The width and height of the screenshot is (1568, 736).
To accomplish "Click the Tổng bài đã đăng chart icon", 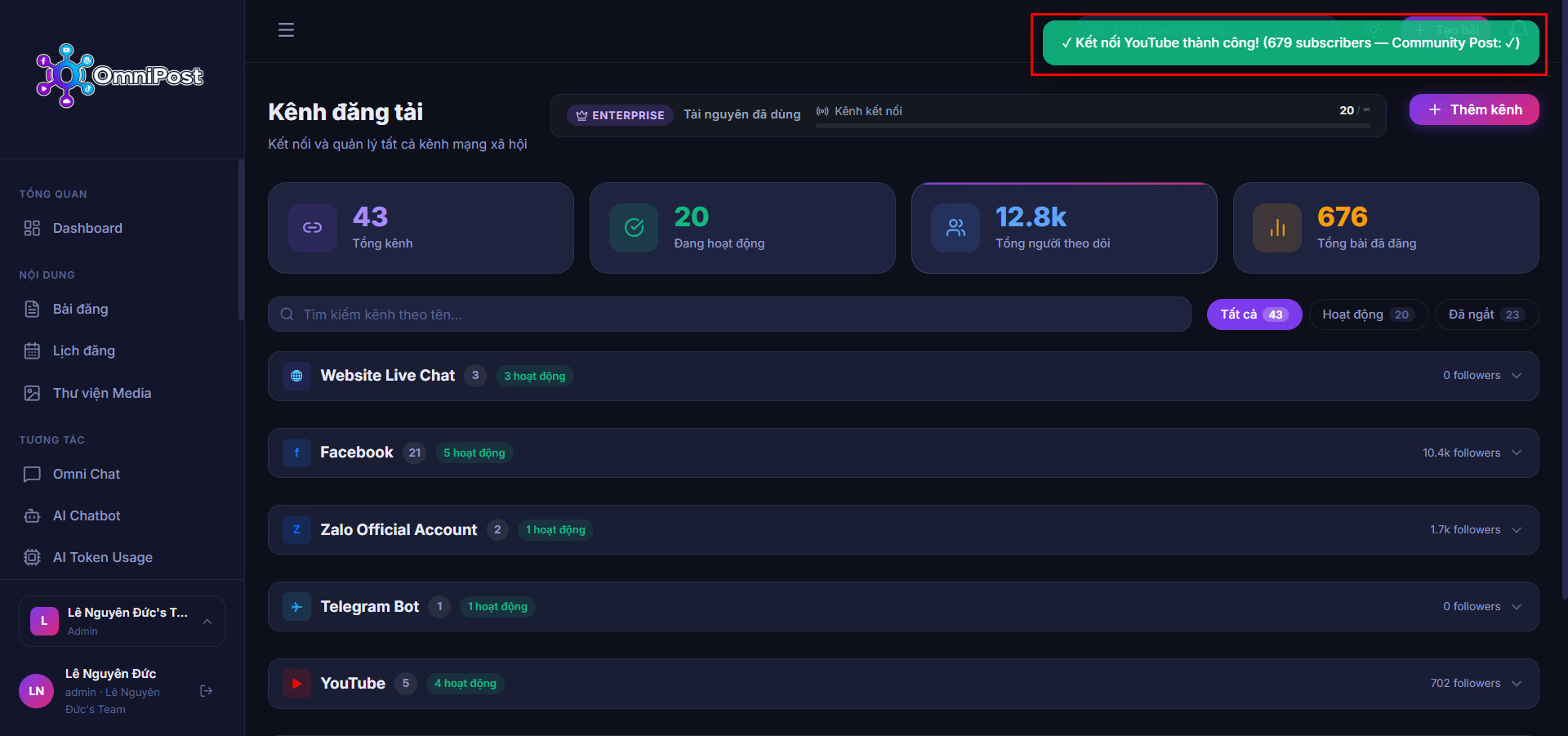I will click(1277, 228).
